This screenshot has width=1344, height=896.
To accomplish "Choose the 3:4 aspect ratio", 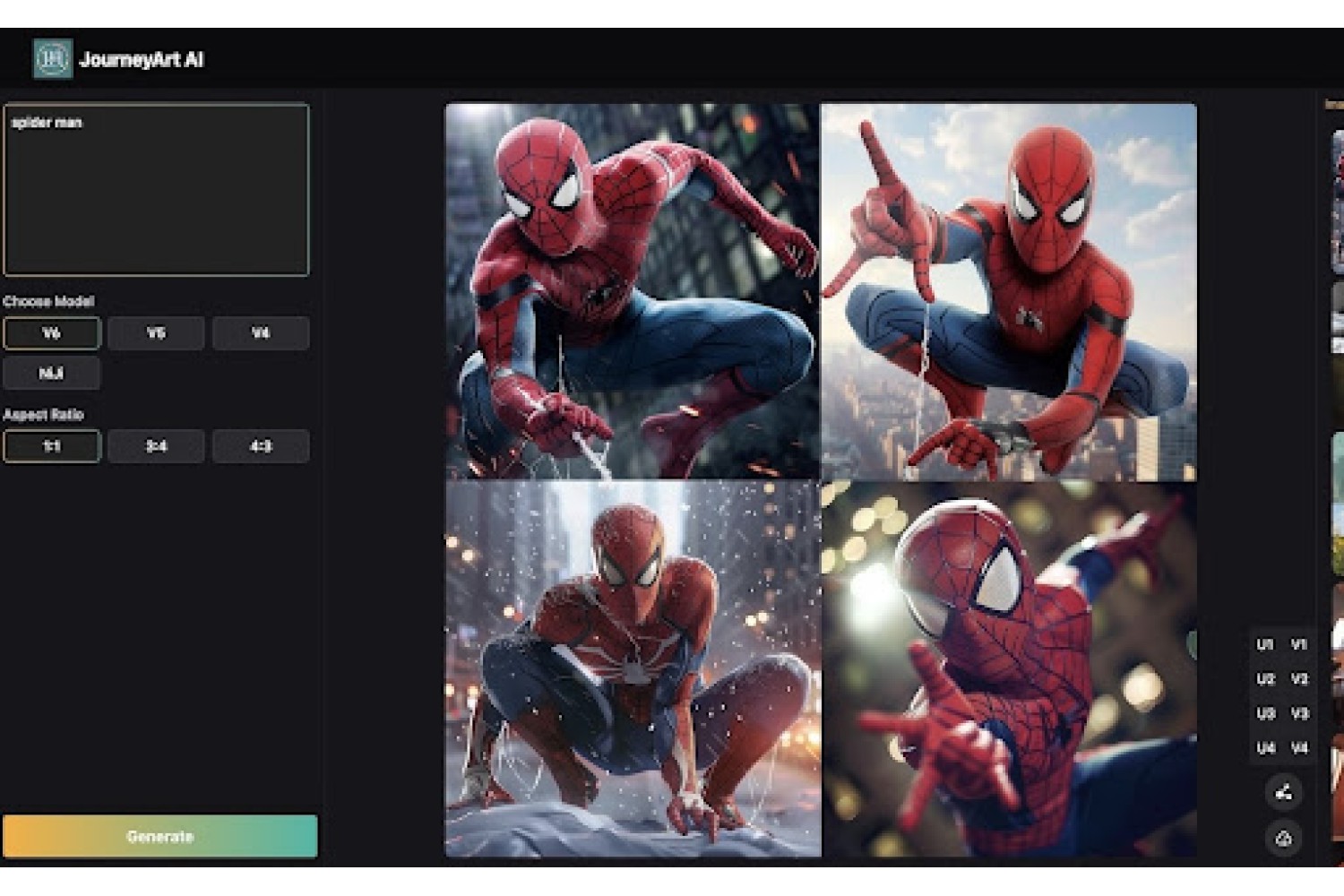I will [156, 446].
